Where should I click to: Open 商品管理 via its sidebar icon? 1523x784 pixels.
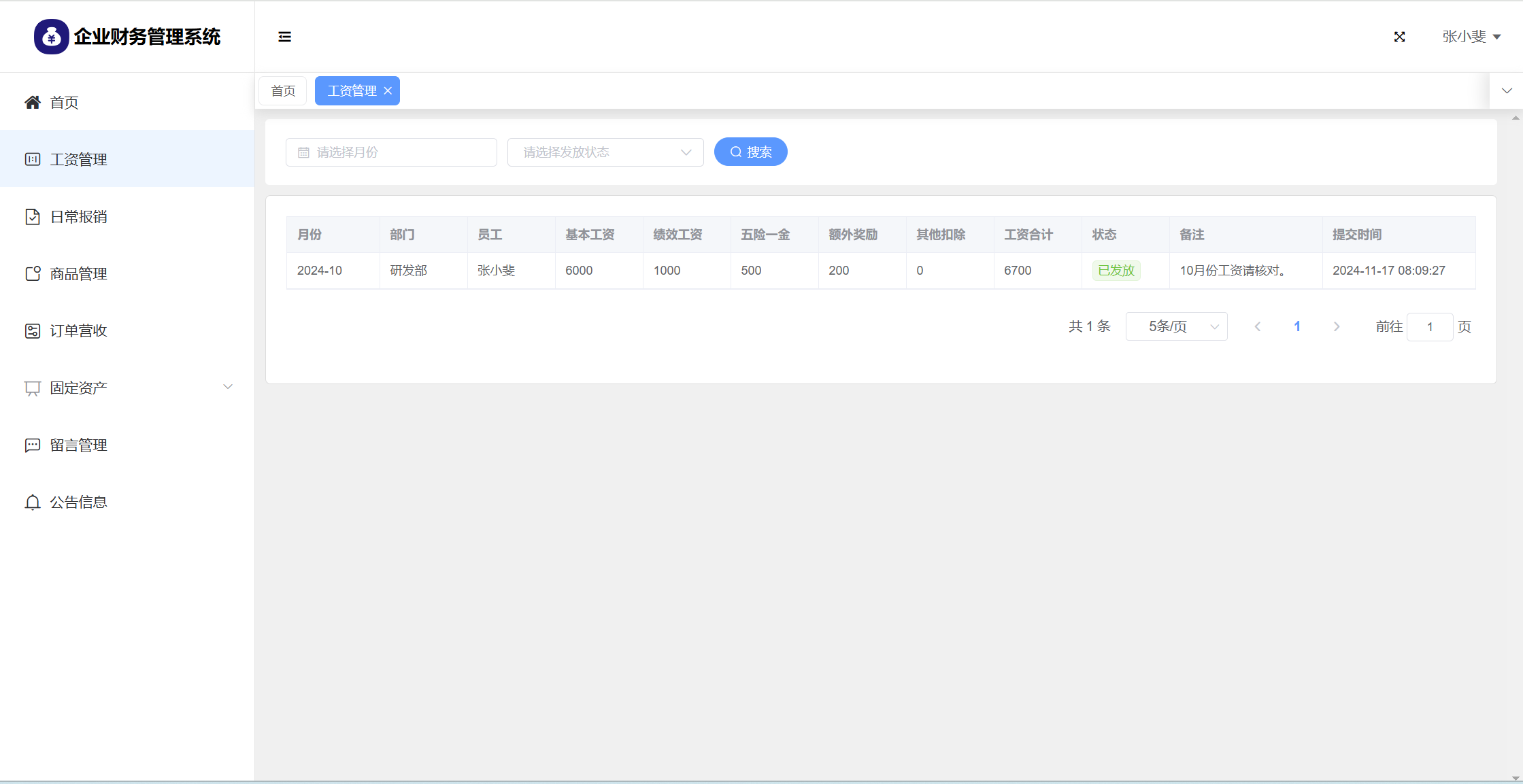pyautogui.click(x=32, y=274)
